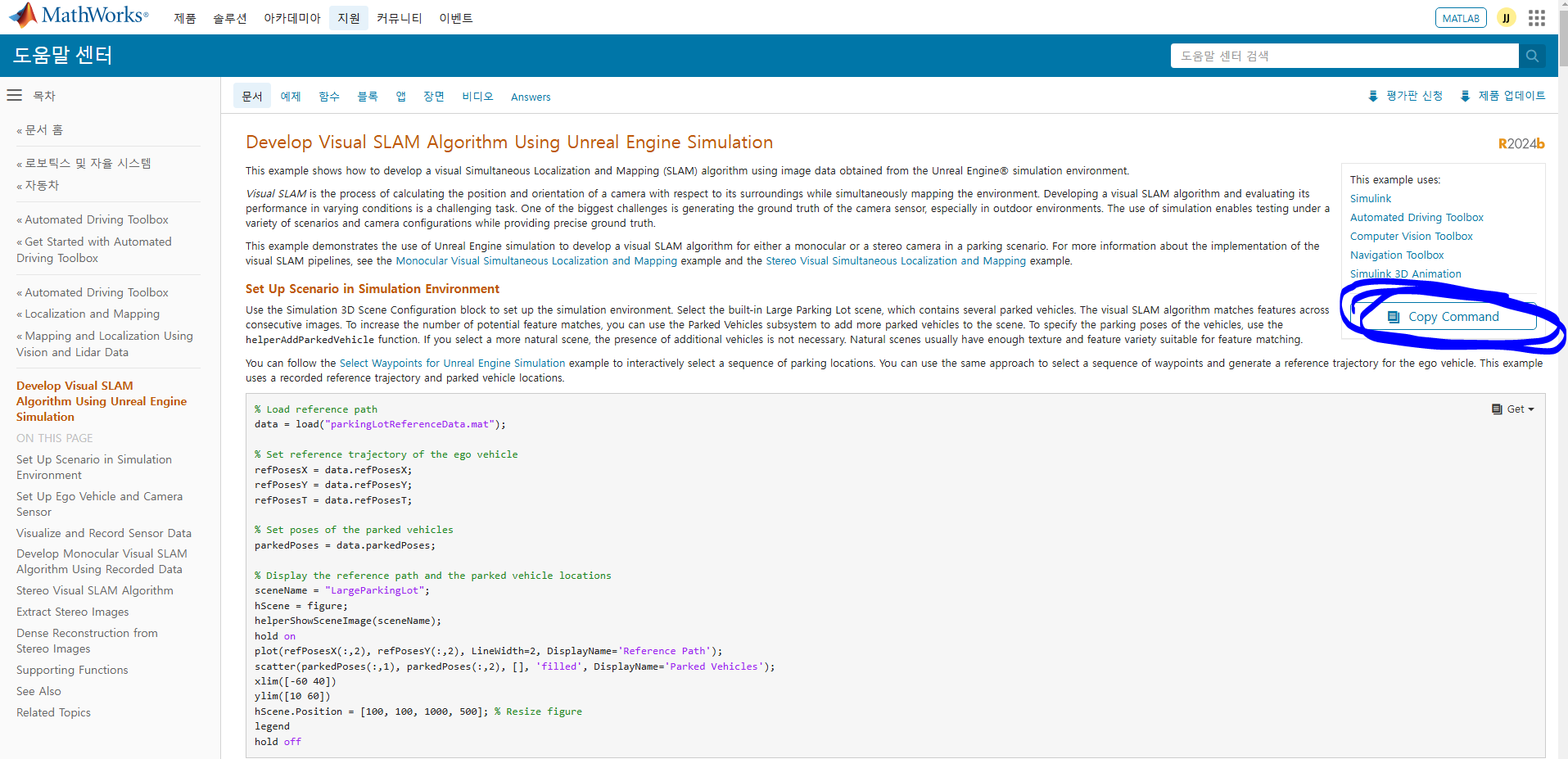Viewport: 1568px width, 759px height.
Task: Toggle the table of contents hamburger icon
Action: [14, 96]
